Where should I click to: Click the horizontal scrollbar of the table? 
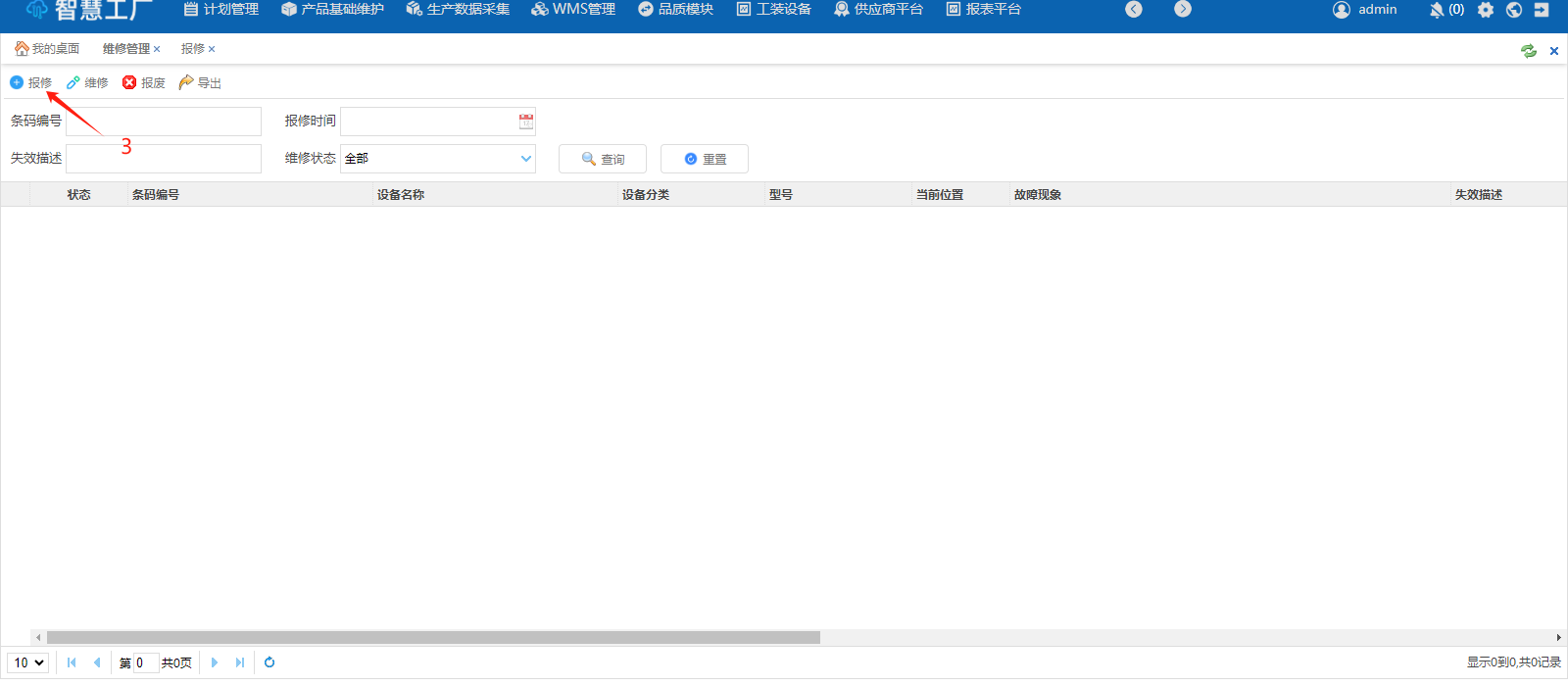433,637
